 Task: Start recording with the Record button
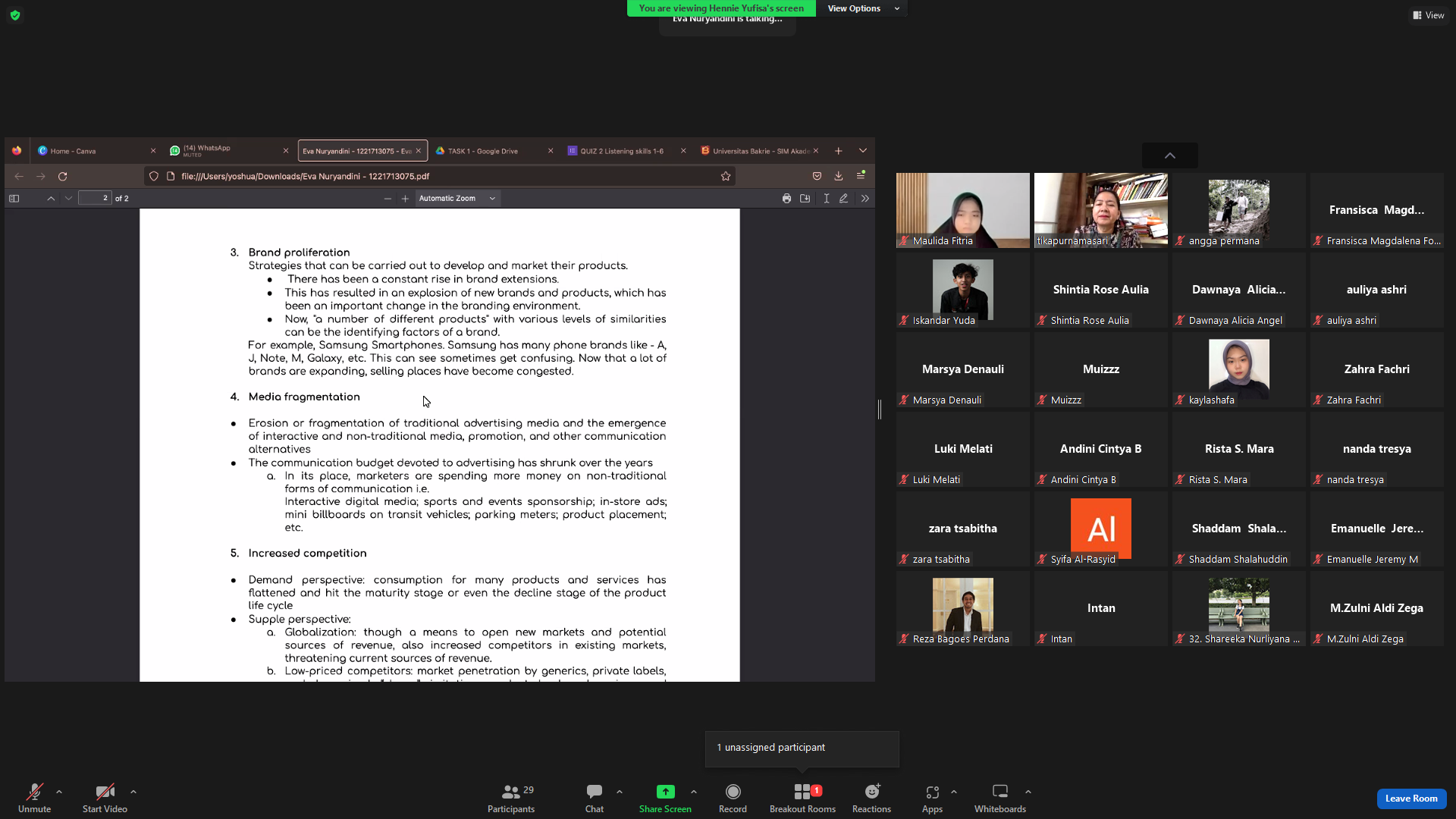(733, 798)
